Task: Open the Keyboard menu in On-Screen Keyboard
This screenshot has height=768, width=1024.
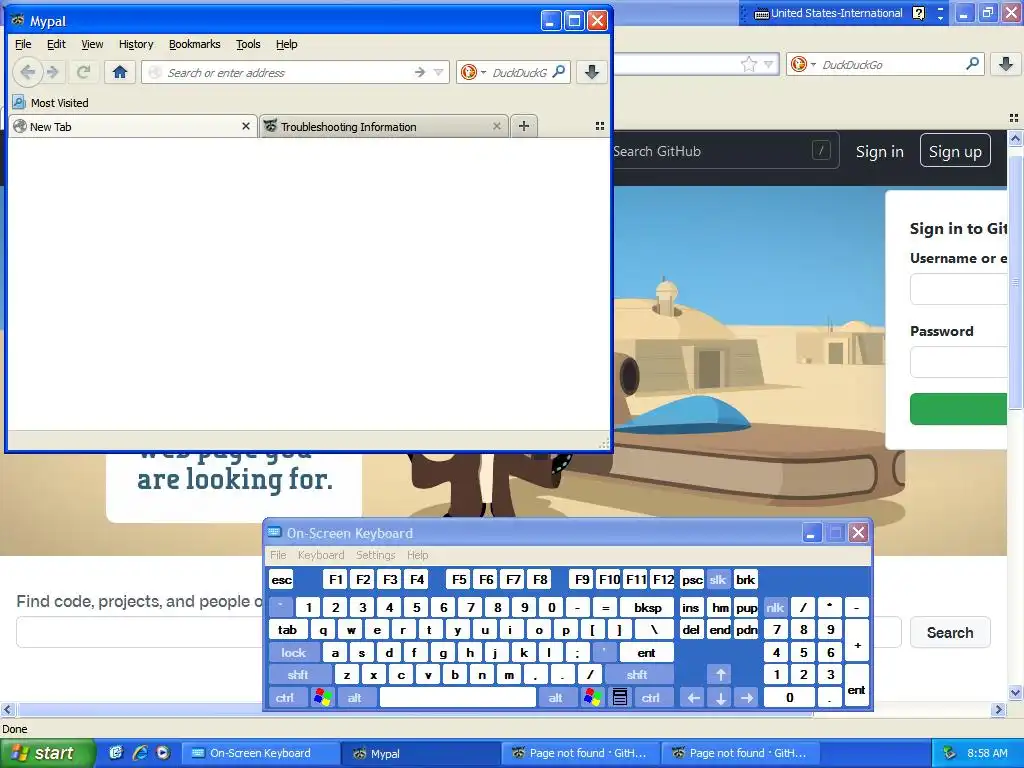Action: click(321, 554)
